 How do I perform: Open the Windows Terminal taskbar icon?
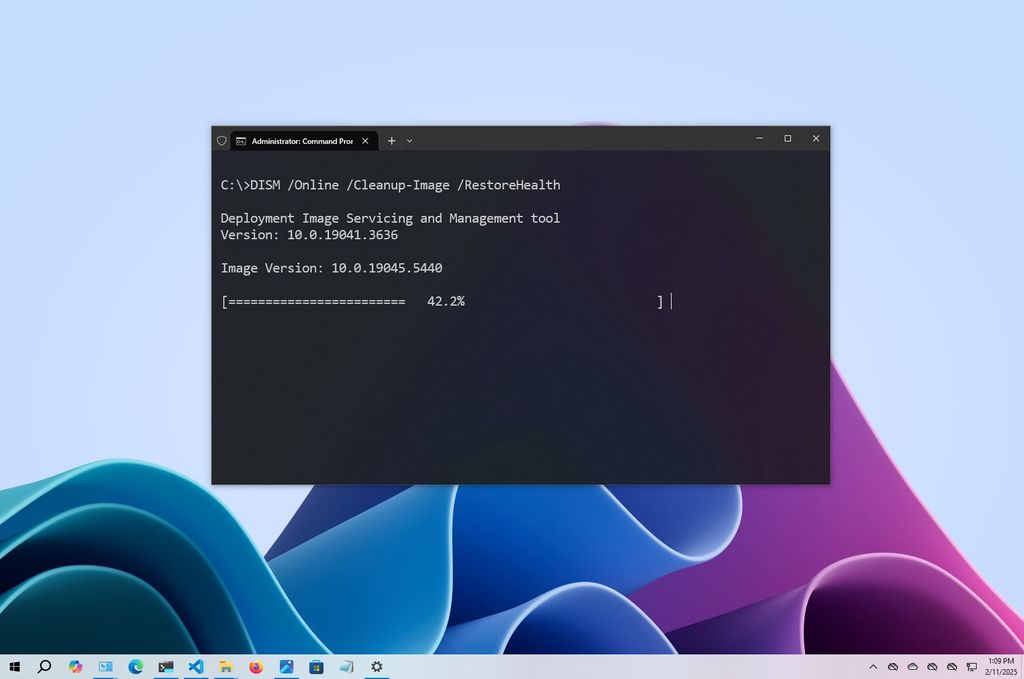pos(165,667)
